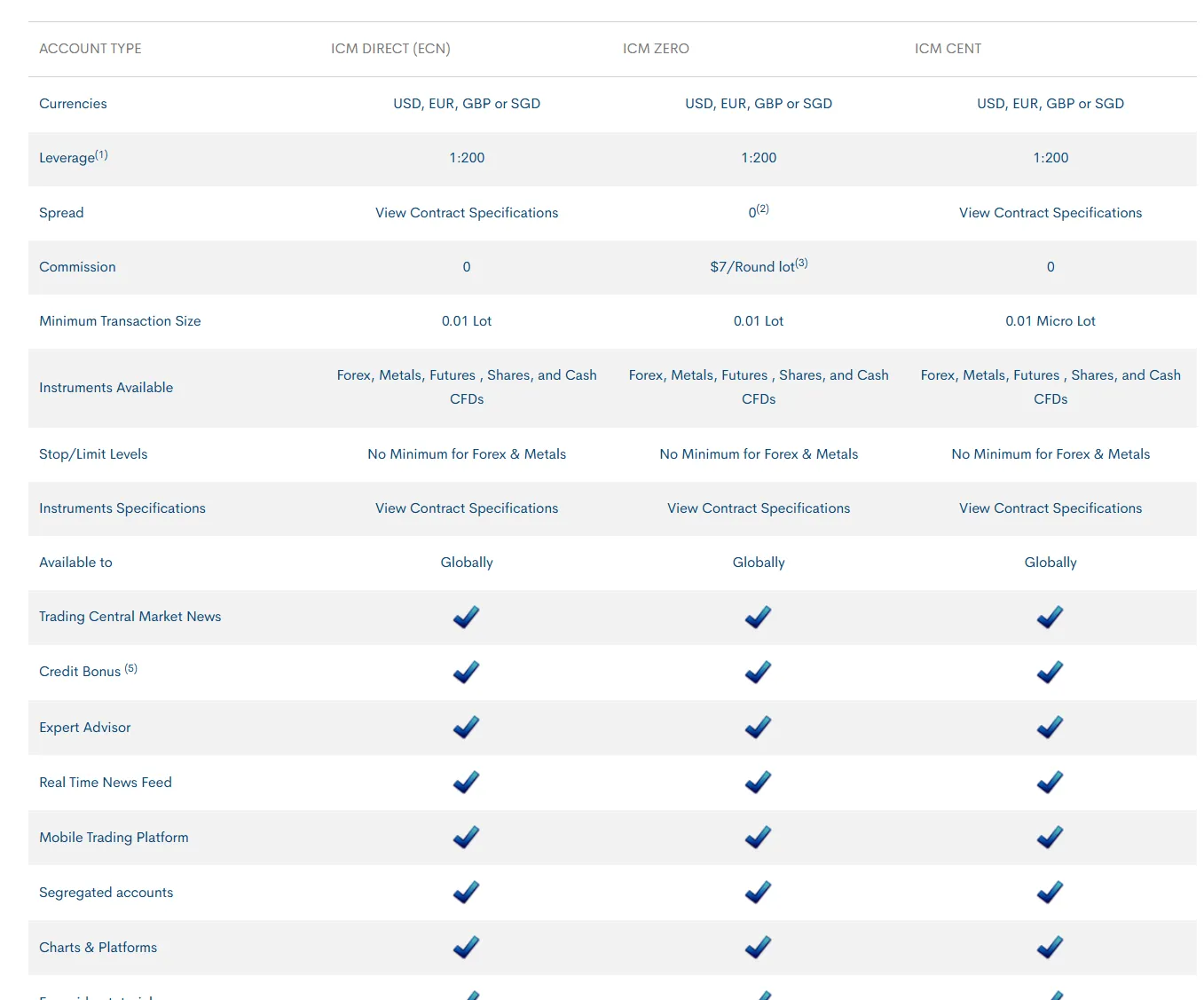1204x1000 pixels.
Task: Click the Commission row label
Action: 77,267
